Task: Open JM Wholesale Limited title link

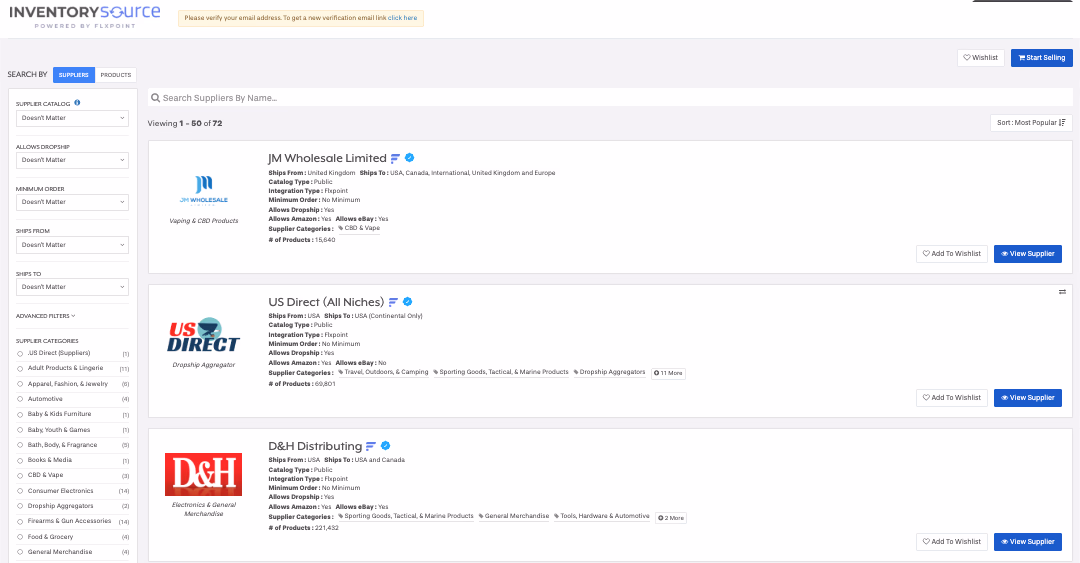Action: coord(327,158)
